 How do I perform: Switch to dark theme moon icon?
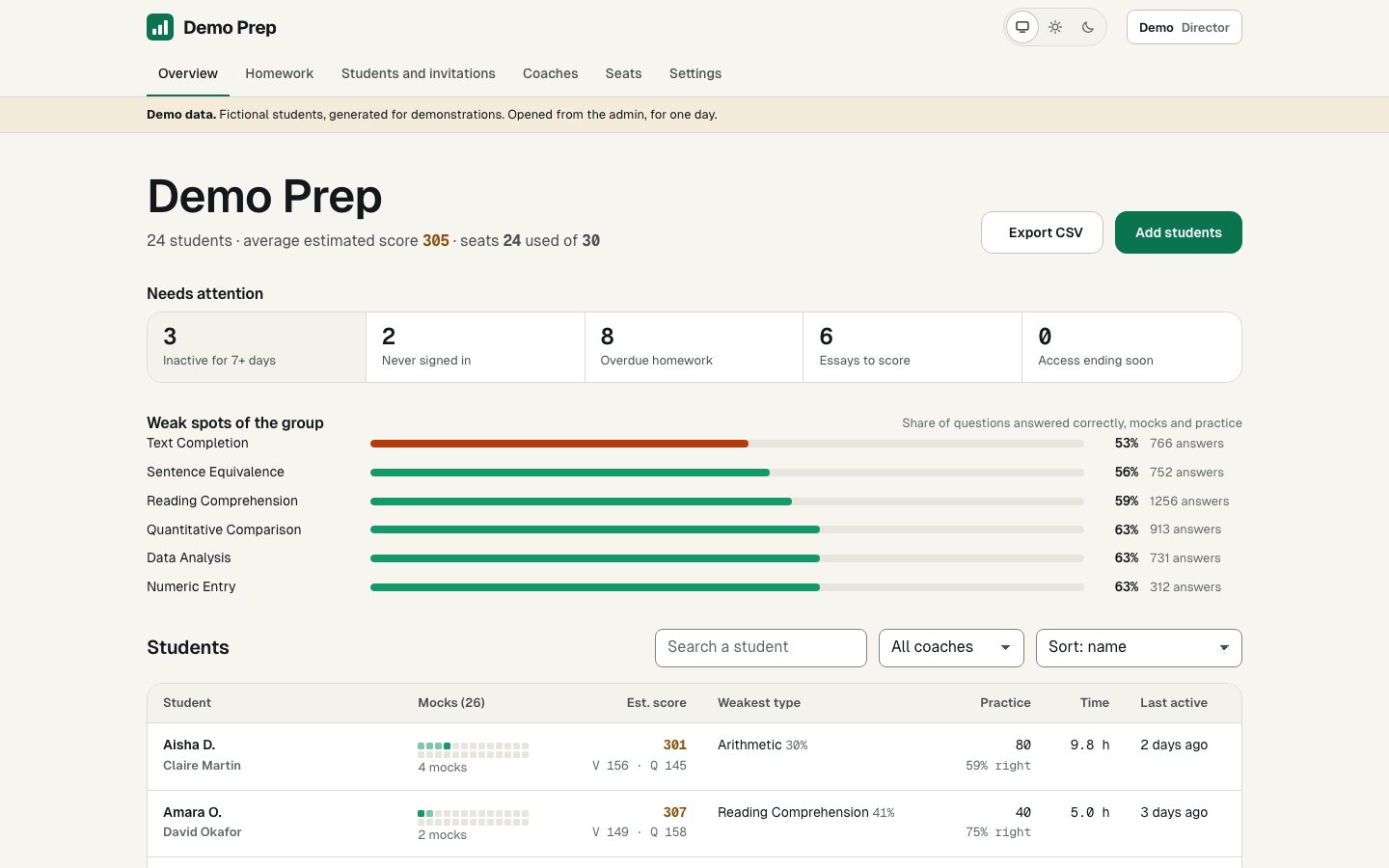coord(1088,27)
